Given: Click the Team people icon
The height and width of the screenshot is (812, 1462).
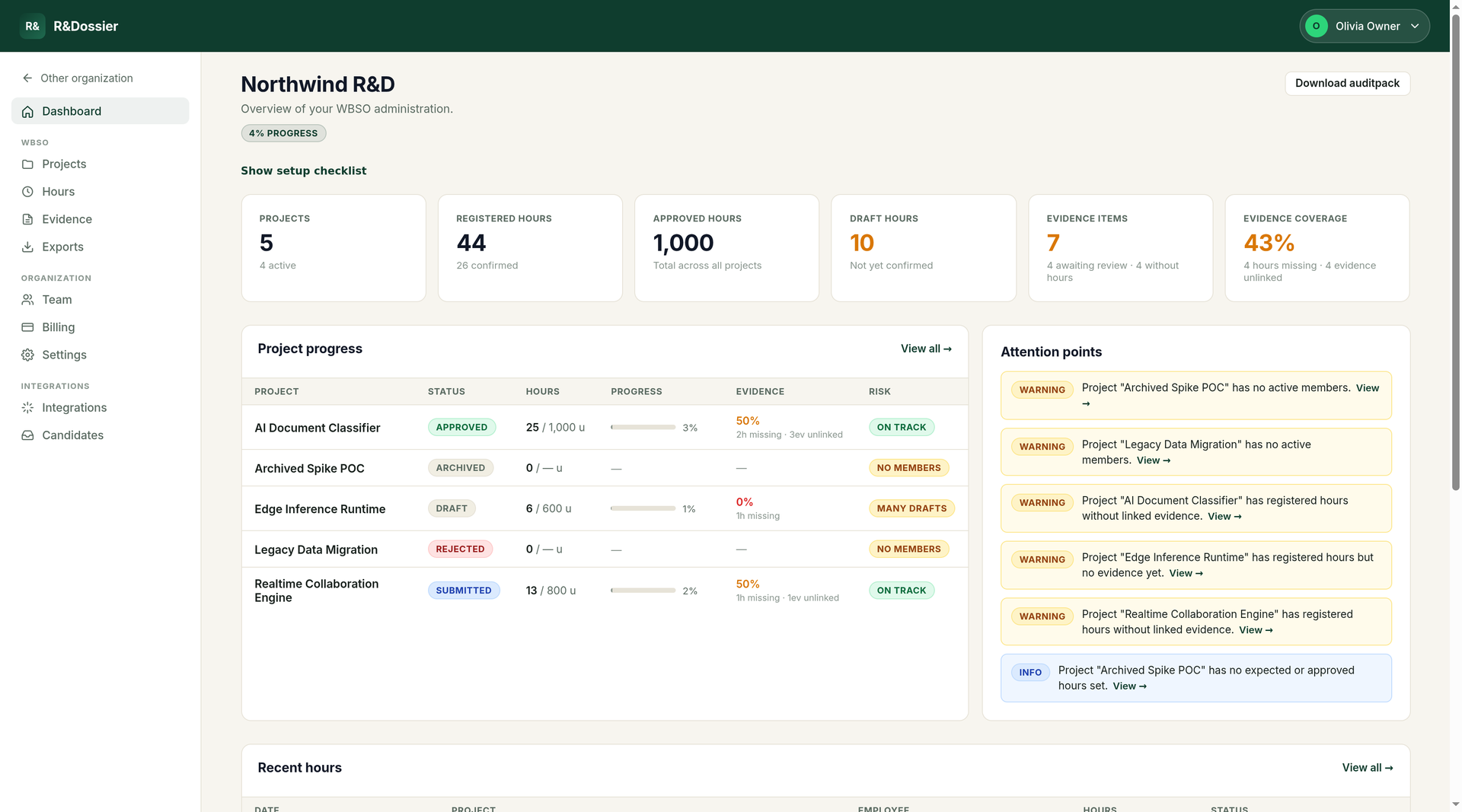Looking at the screenshot, I should click(27, 300).
